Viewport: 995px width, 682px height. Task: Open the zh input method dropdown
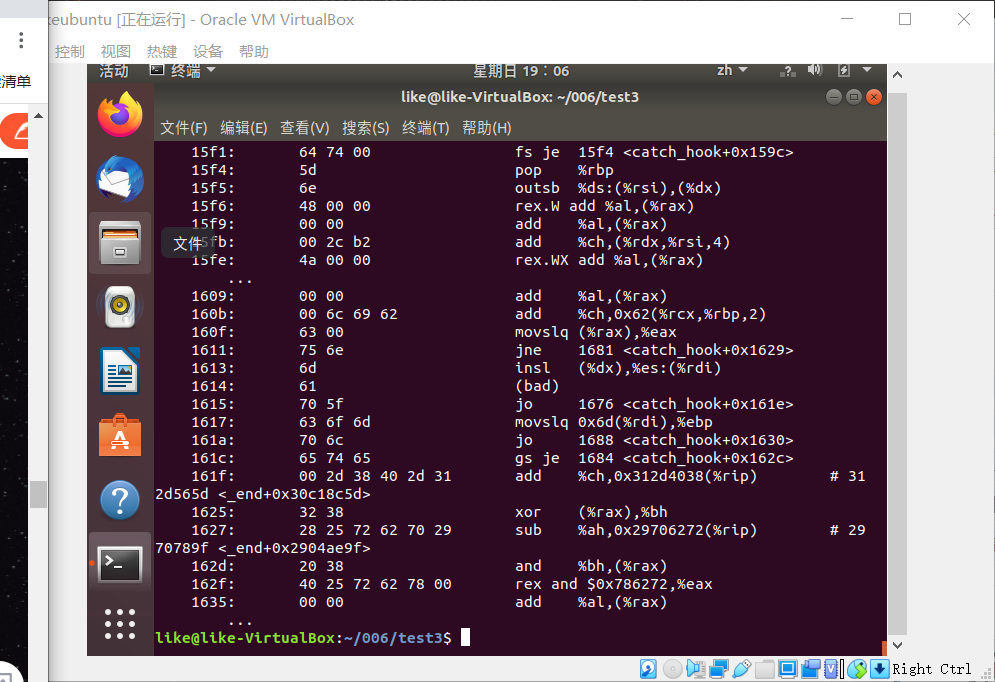[729, 69]
